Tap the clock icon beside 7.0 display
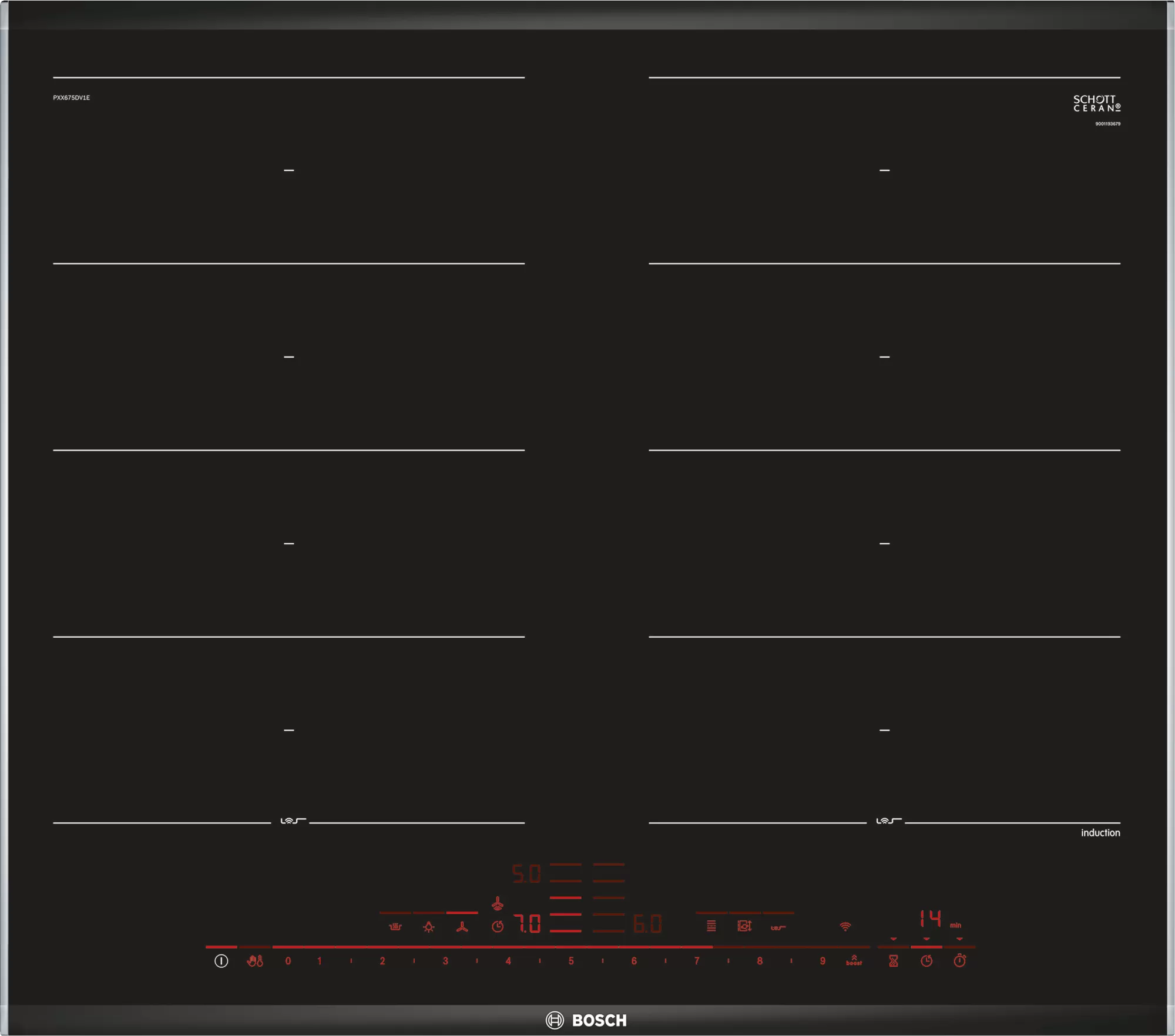1175x1036 pixels. 498,927
